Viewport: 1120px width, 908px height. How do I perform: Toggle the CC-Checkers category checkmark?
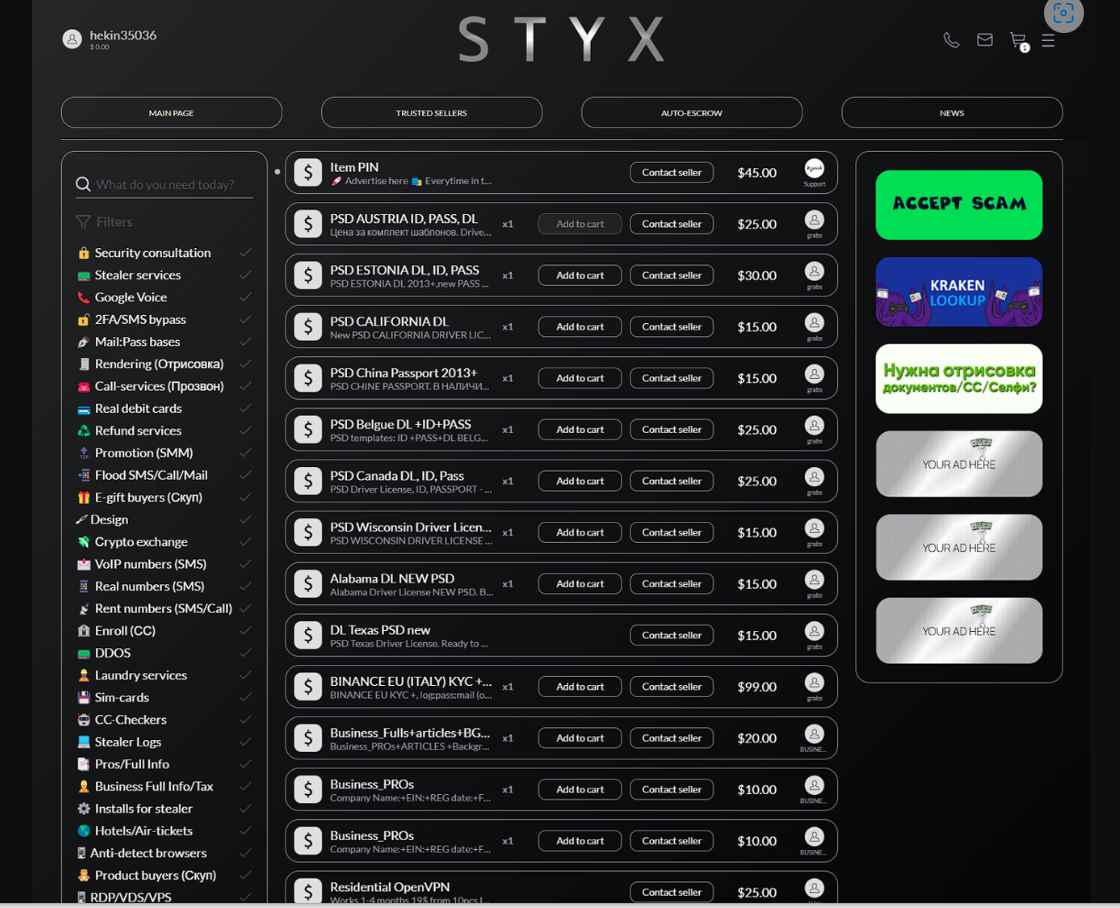246,719
